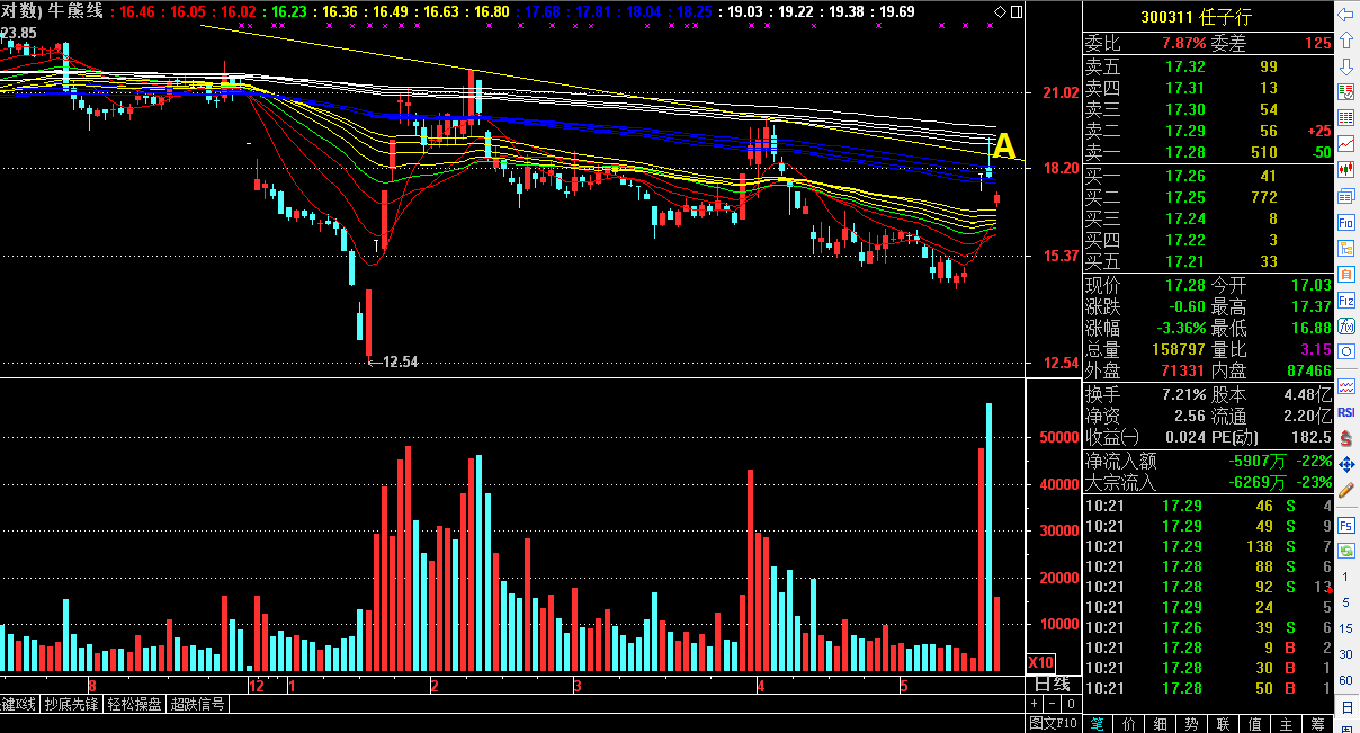Click the 卖五 price 17.32
This screenshot has width=1360, height=733.
[x=1185, y=67]
